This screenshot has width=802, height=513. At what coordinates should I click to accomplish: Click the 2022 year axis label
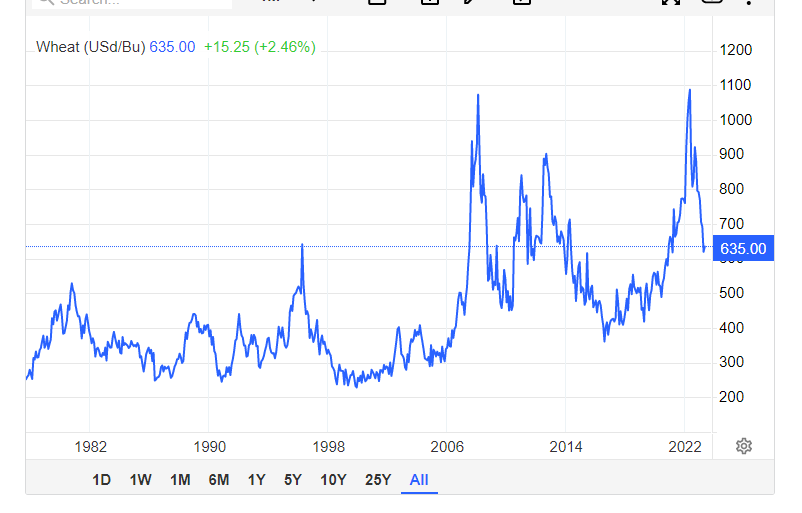tap(685, 447)
